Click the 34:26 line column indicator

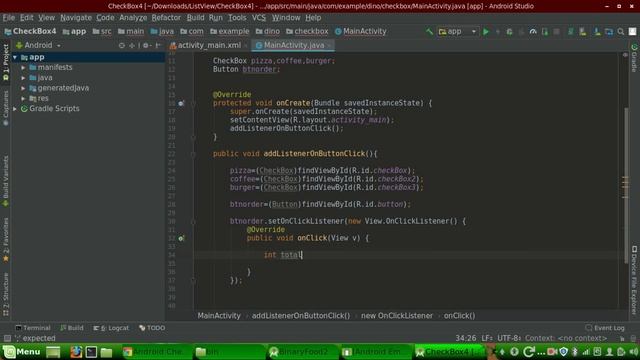click(x=466, y=338)
